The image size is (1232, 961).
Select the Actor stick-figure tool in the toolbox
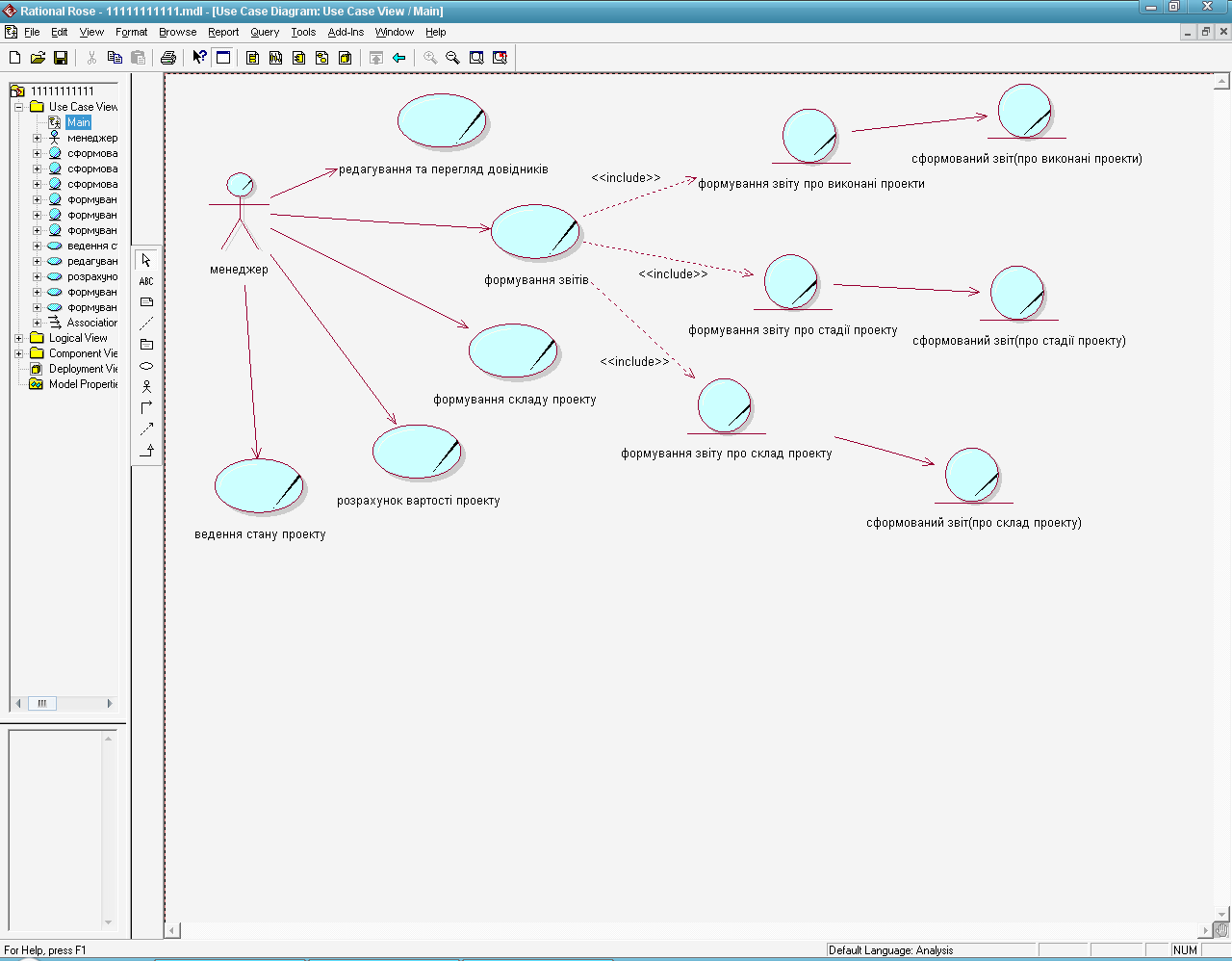pyautogui.click(x=146, y=386)
